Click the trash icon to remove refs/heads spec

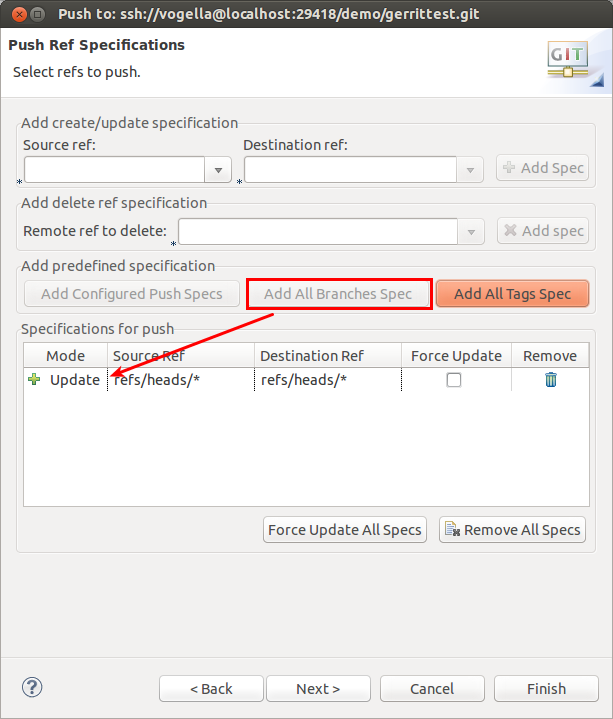tap(551, 380)
